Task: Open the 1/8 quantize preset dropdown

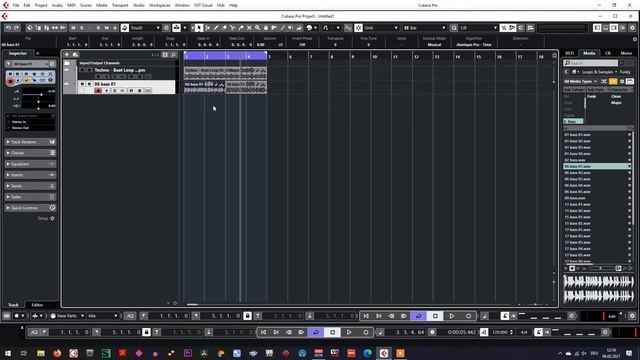Action: coord(478,28)
